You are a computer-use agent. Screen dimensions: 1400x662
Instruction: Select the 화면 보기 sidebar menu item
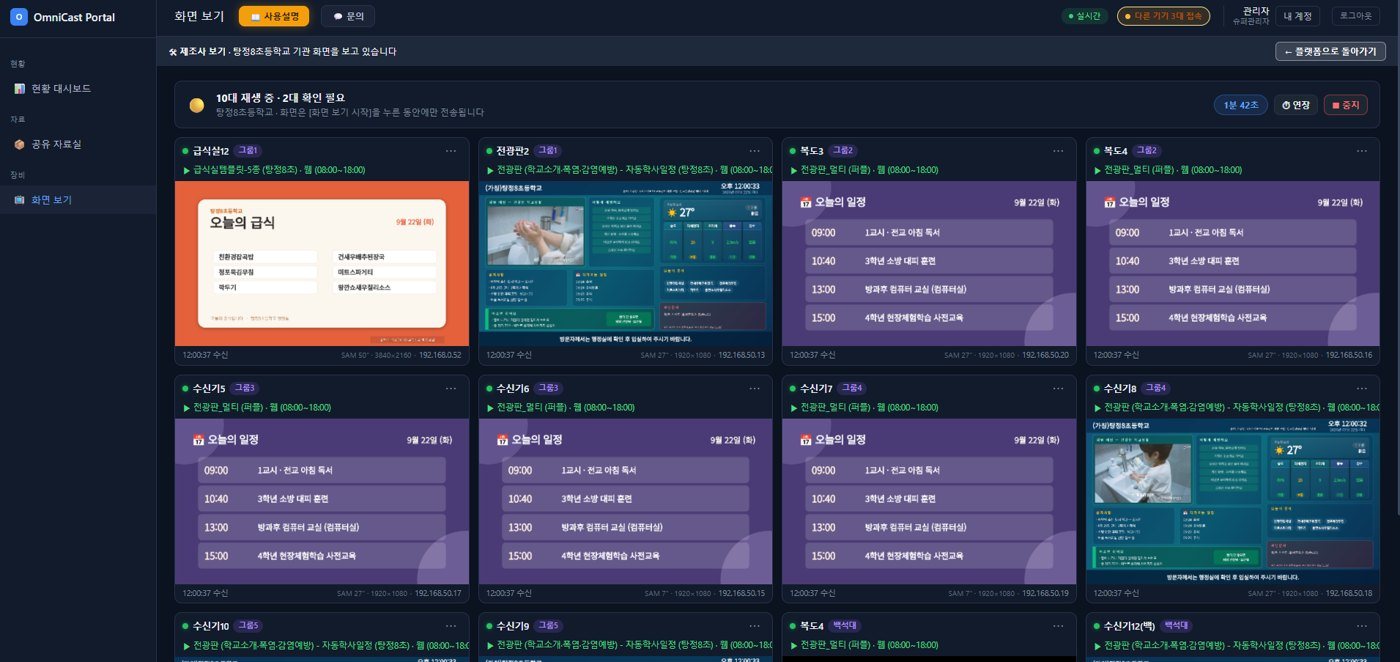(x=78, y=200)
